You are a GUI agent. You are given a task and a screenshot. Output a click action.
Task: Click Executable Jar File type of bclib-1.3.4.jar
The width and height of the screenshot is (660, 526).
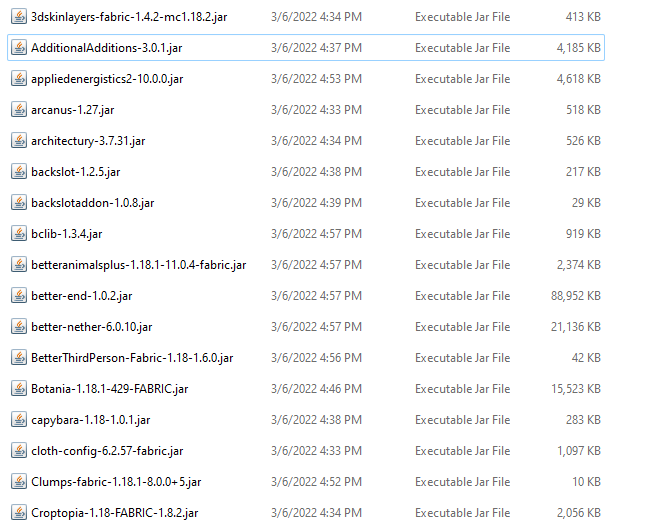(463, 234)
